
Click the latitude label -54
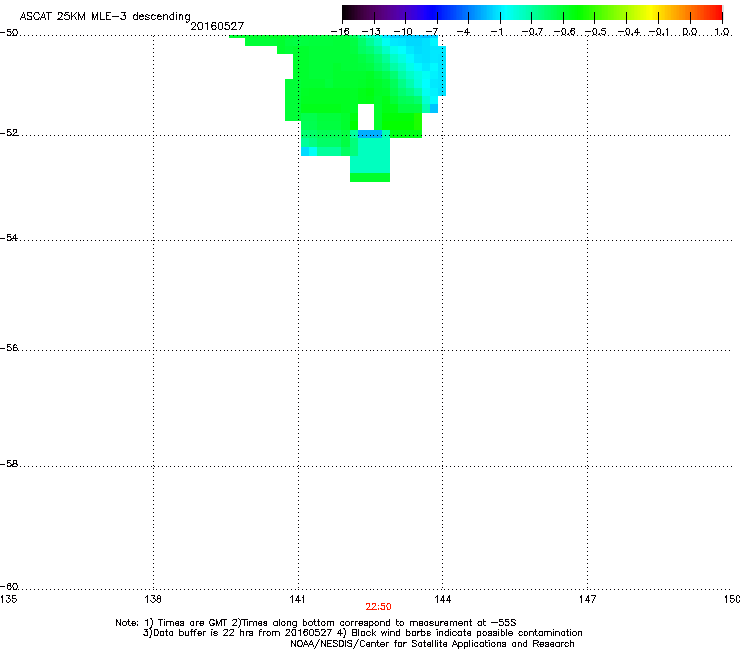point(9,238)
